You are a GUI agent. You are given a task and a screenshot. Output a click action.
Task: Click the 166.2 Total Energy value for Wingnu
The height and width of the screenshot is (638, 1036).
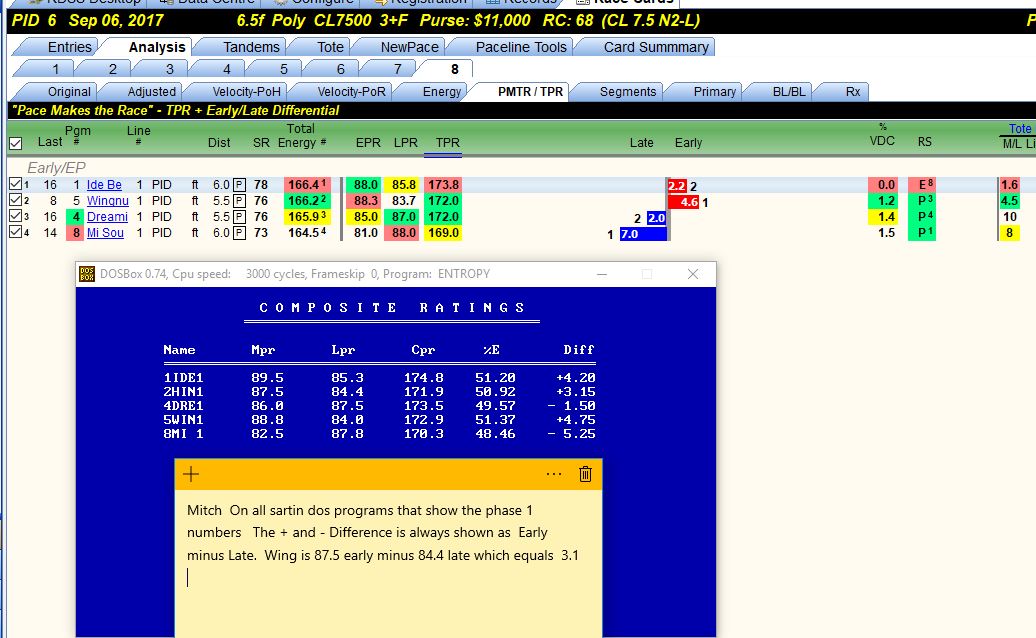tap(307, 201)
